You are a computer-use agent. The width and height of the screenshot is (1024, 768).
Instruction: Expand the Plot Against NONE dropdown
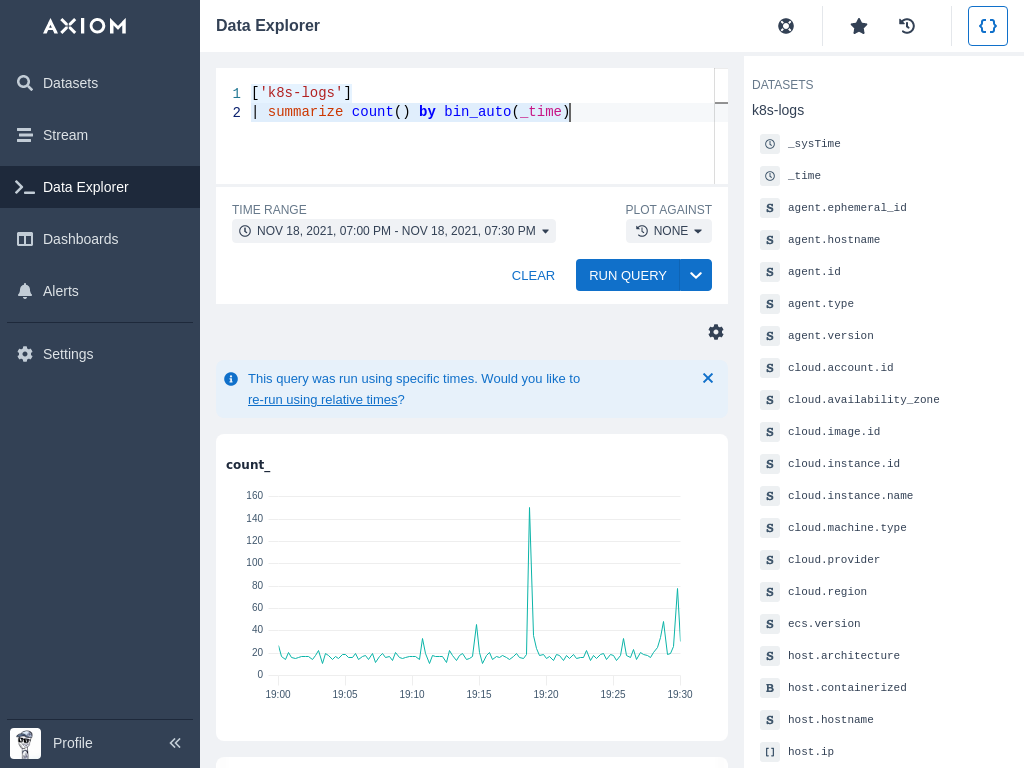[x=669, y=231]
